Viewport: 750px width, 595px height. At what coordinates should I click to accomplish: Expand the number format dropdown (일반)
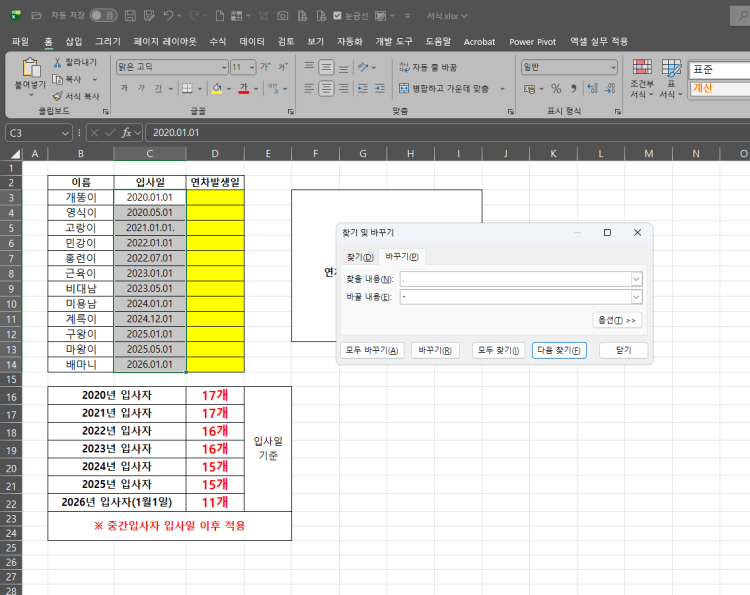613,67
